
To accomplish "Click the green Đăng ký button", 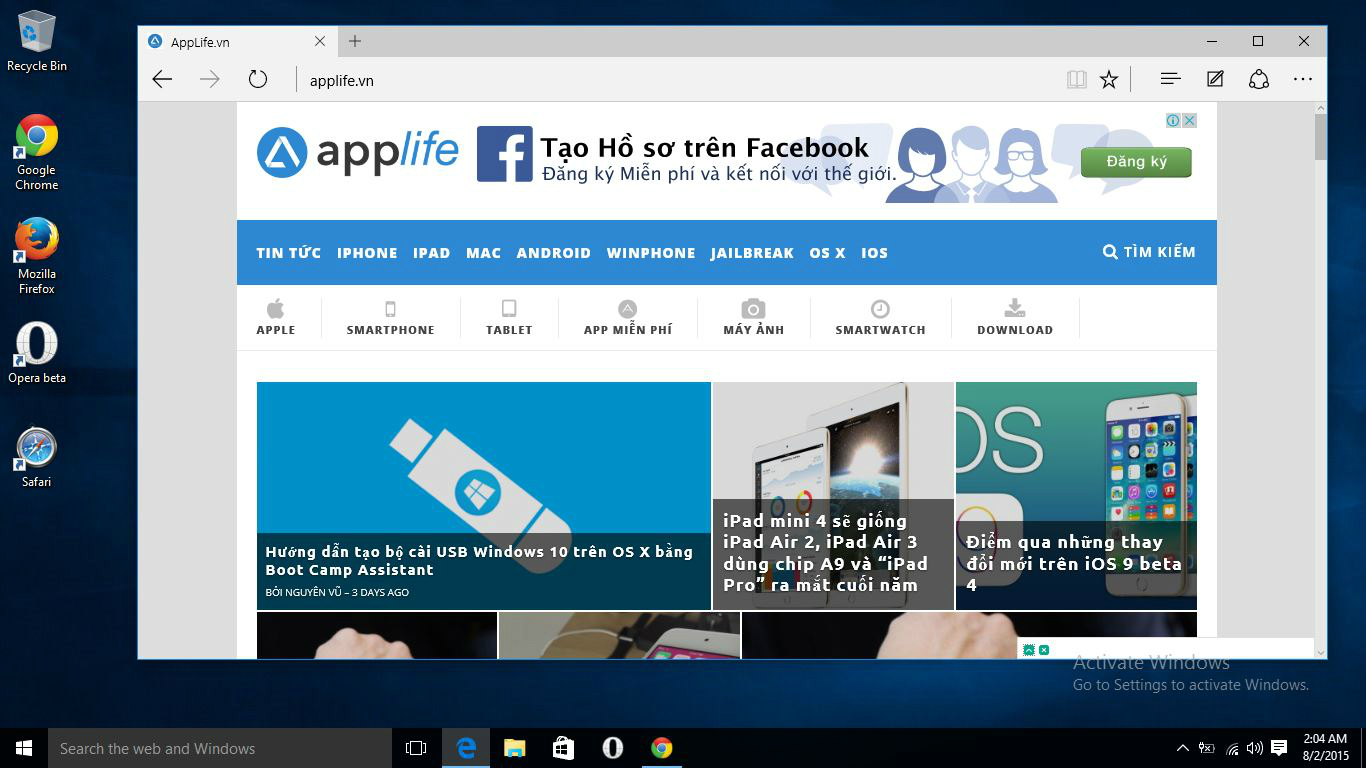I will pyautogui.click(x=1136, y=161).
